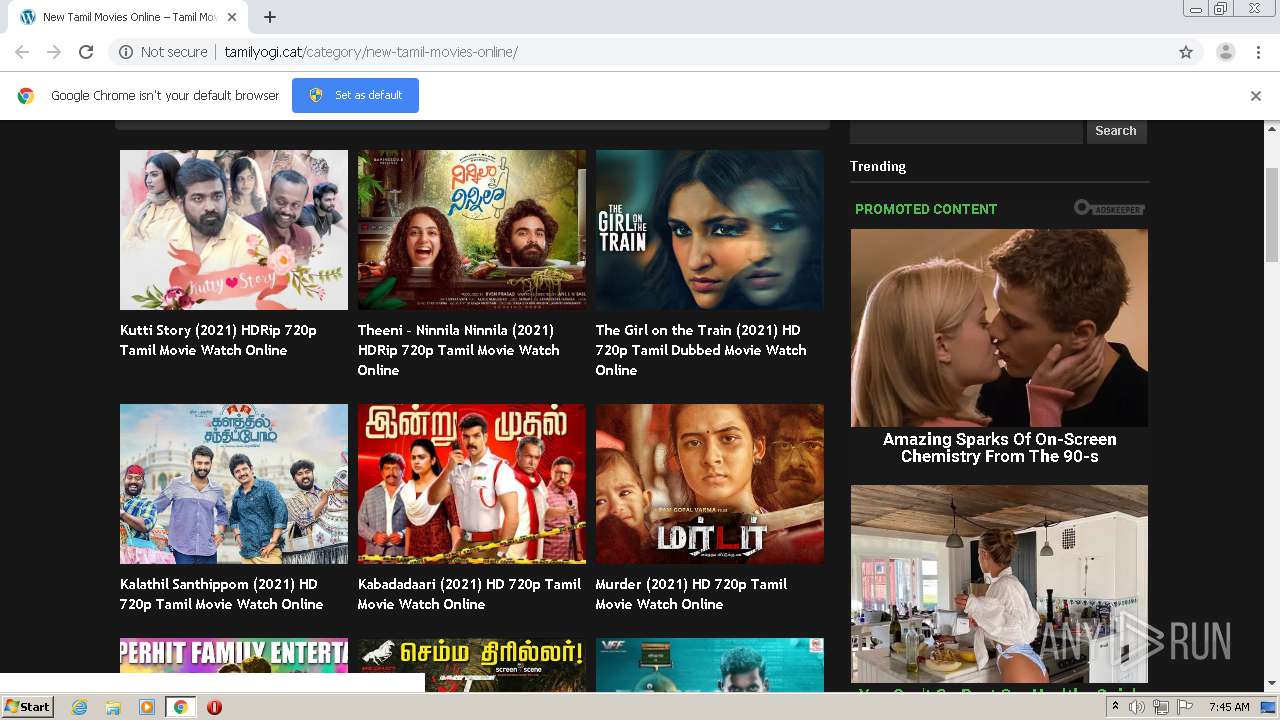Open the Windows Start menu
The width and height of the screenshot is (1280, 720).
[x=27, y=706]
